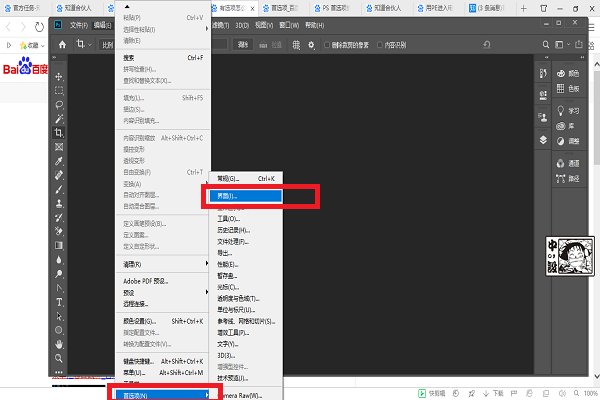Image resolution: width=600 pixels, height=400 pixels.
Task: Open Photoshop search magnifier in options bar
Action: pos(546,45)
